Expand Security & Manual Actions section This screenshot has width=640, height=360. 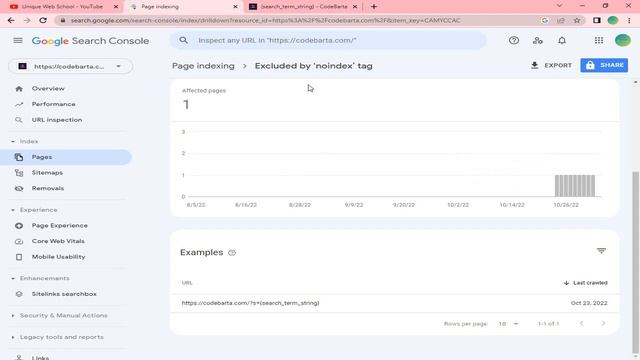[x=13, y=316]
